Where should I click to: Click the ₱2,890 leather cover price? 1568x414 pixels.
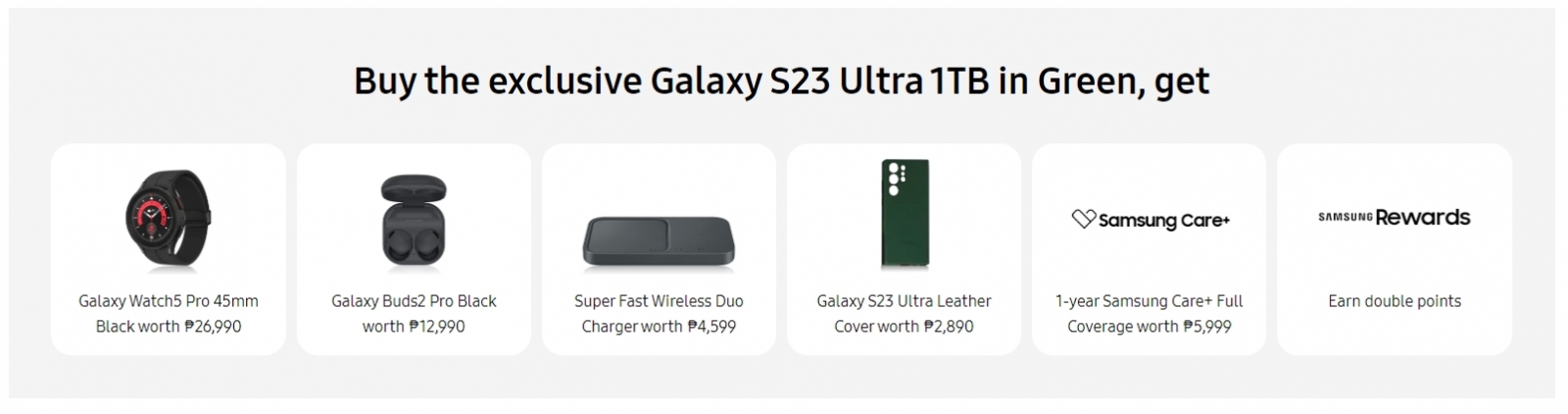pos(949,327)
